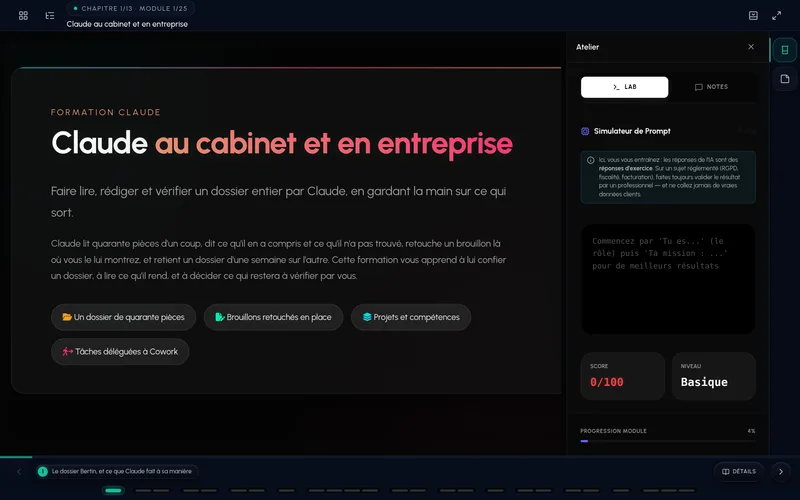
Task: Click the 'Tâches déléguées à Cowork' chip
Action: pos(120,352)
